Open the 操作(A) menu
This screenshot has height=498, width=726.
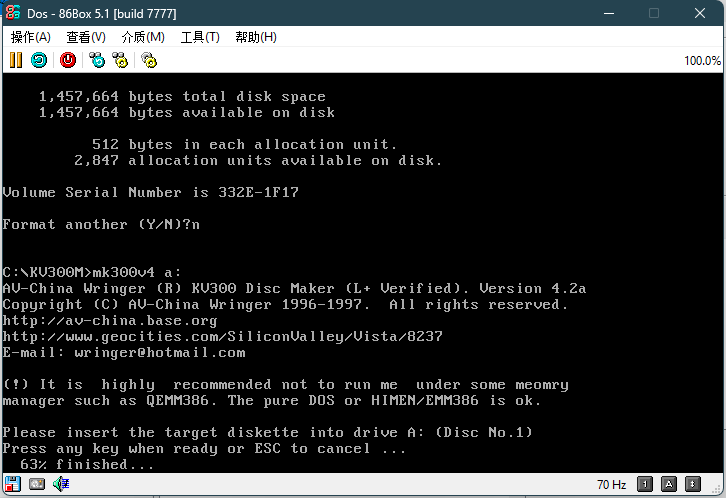30,37
